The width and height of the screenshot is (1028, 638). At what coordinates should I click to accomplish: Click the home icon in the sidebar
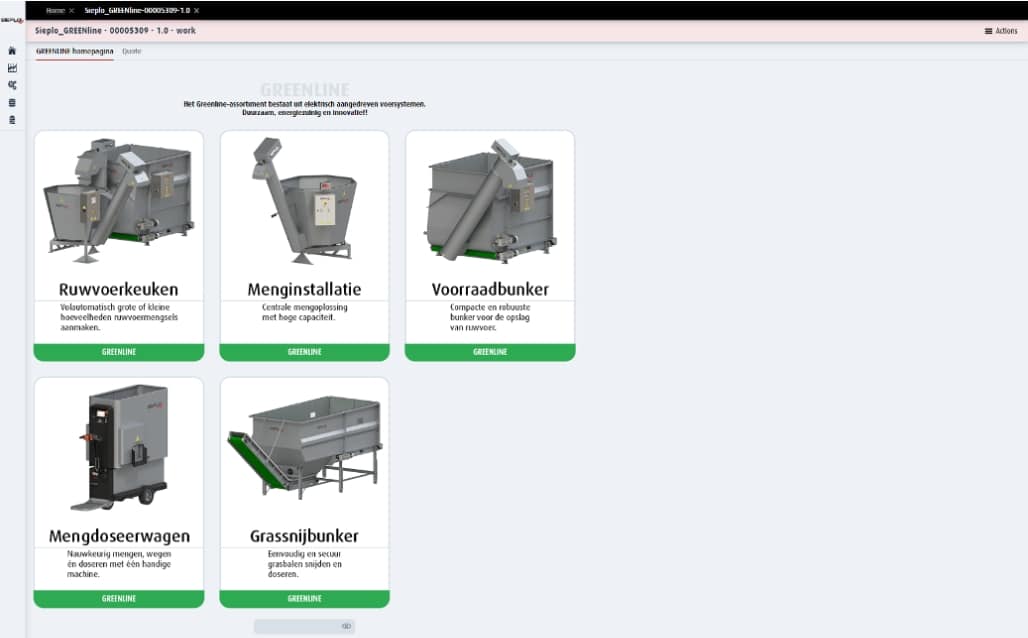12,51
